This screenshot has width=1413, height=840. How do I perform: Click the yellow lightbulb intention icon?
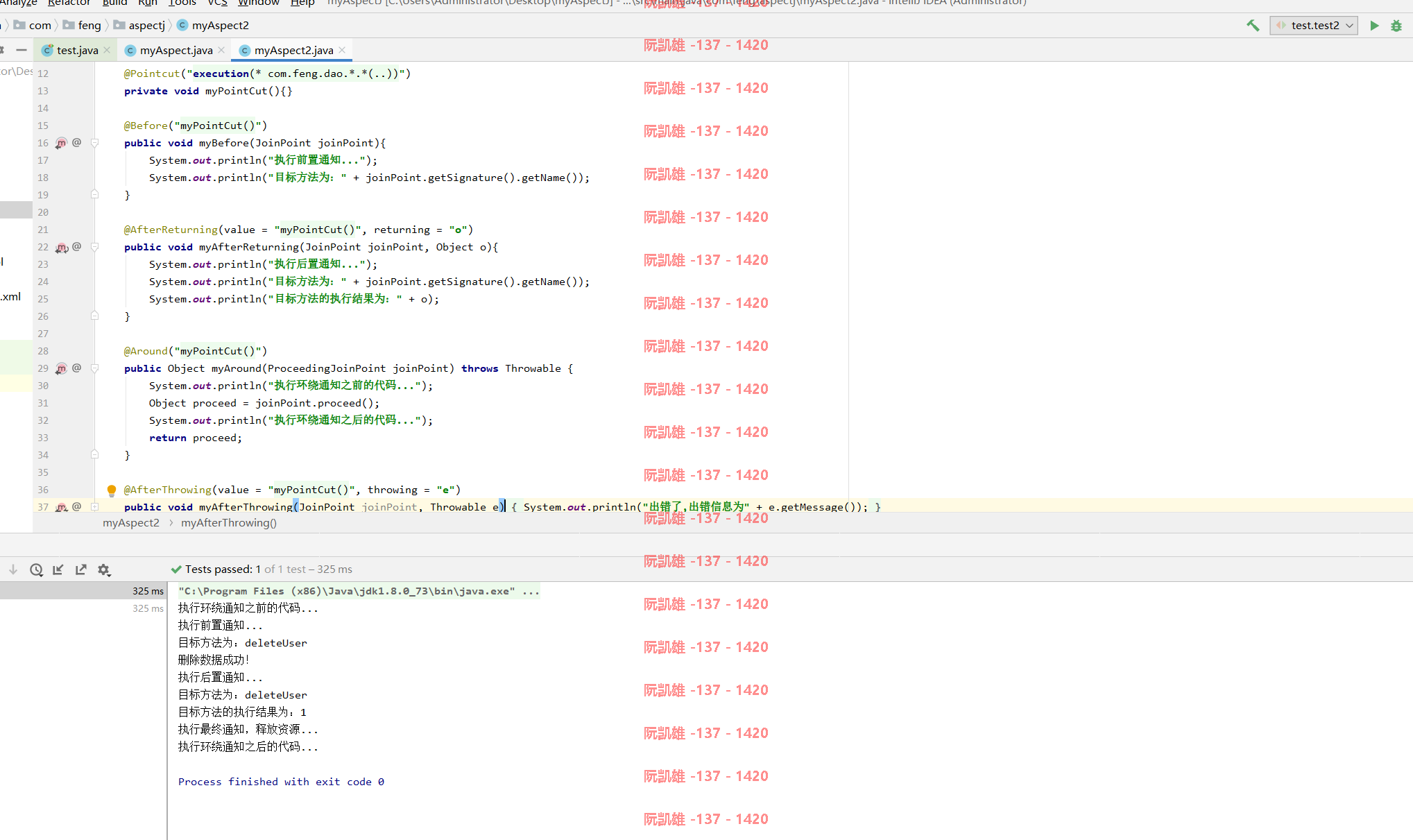tap(112, 490)
